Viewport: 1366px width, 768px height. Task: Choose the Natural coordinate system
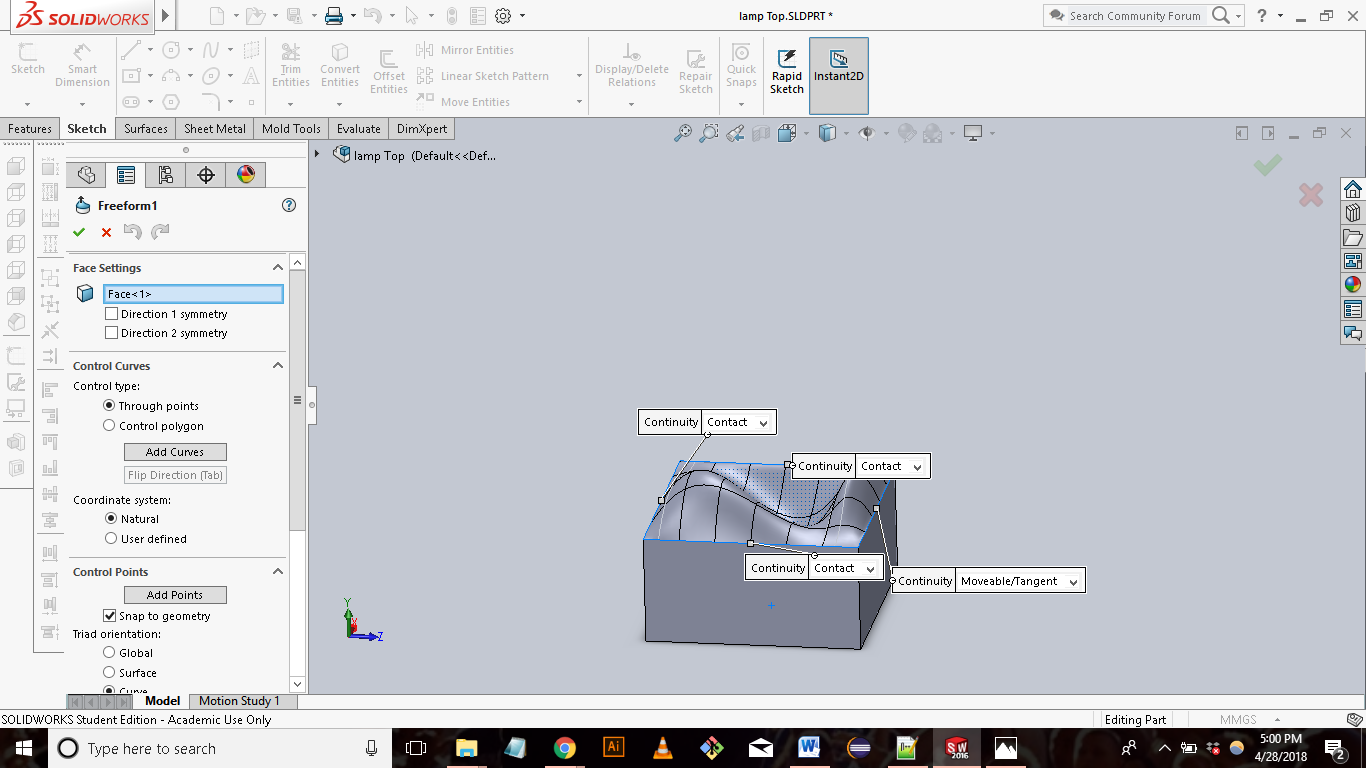tap(111, 519)
